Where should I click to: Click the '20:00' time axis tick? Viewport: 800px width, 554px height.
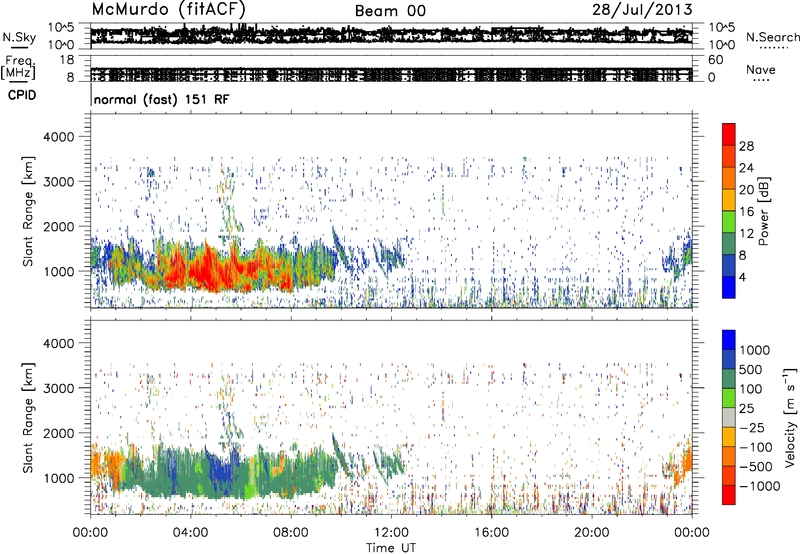[591, 533]
